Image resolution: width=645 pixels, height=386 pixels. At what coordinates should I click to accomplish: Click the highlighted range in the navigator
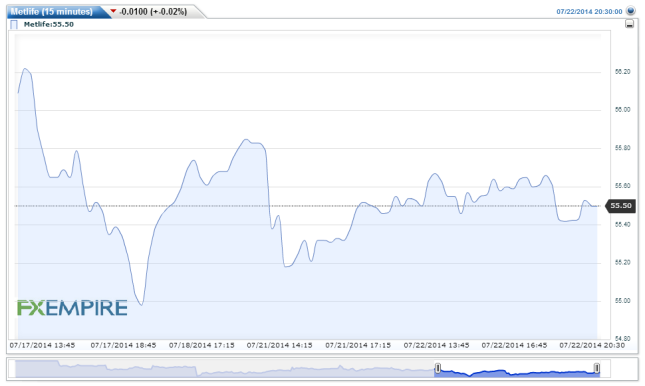[517, 369]
